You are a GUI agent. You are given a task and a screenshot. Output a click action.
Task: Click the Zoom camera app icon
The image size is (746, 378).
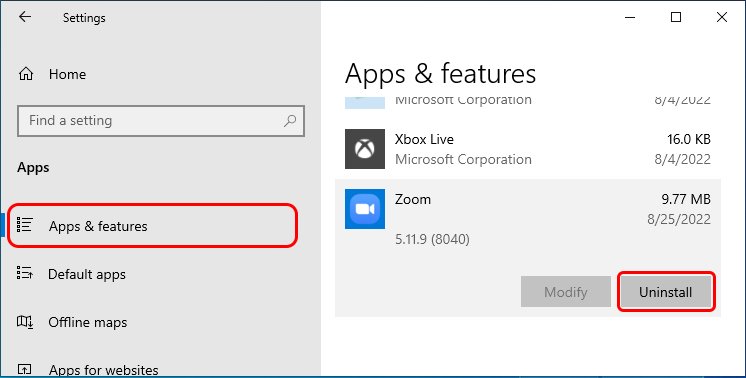(365, 209)
